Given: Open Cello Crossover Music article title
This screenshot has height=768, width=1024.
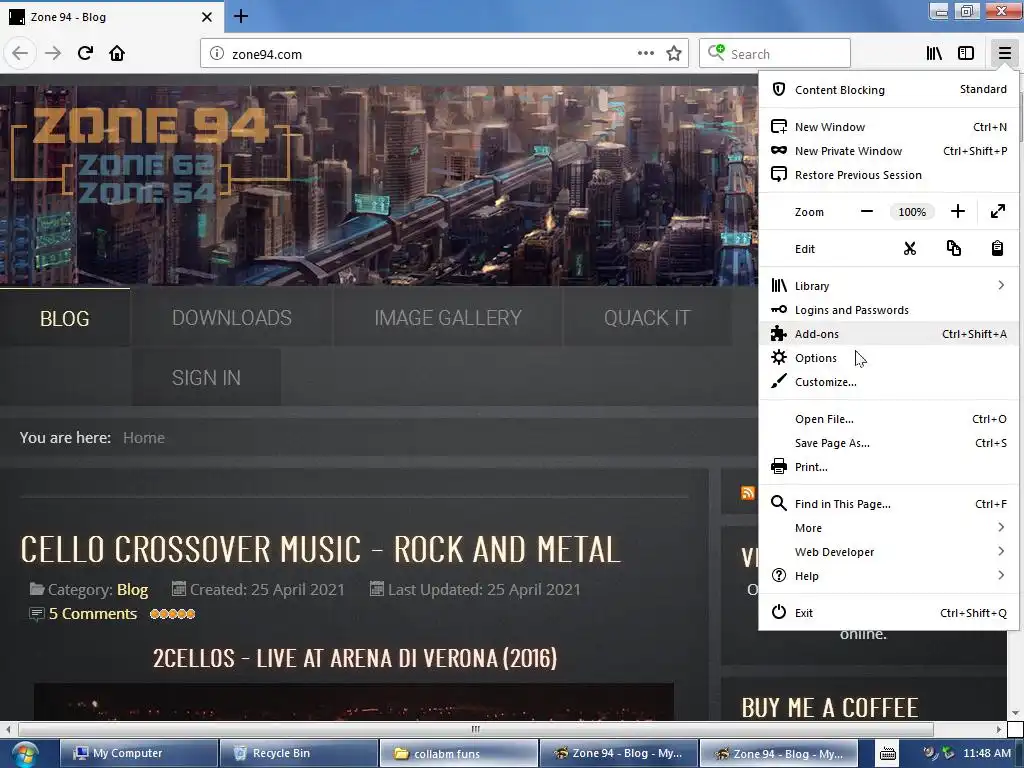Looking at the screenshot, I should (x=321, y=549).
